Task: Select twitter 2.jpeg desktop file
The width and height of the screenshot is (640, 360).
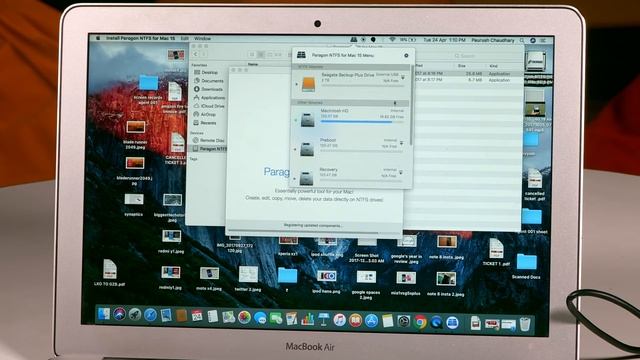Action: [248, 279]
